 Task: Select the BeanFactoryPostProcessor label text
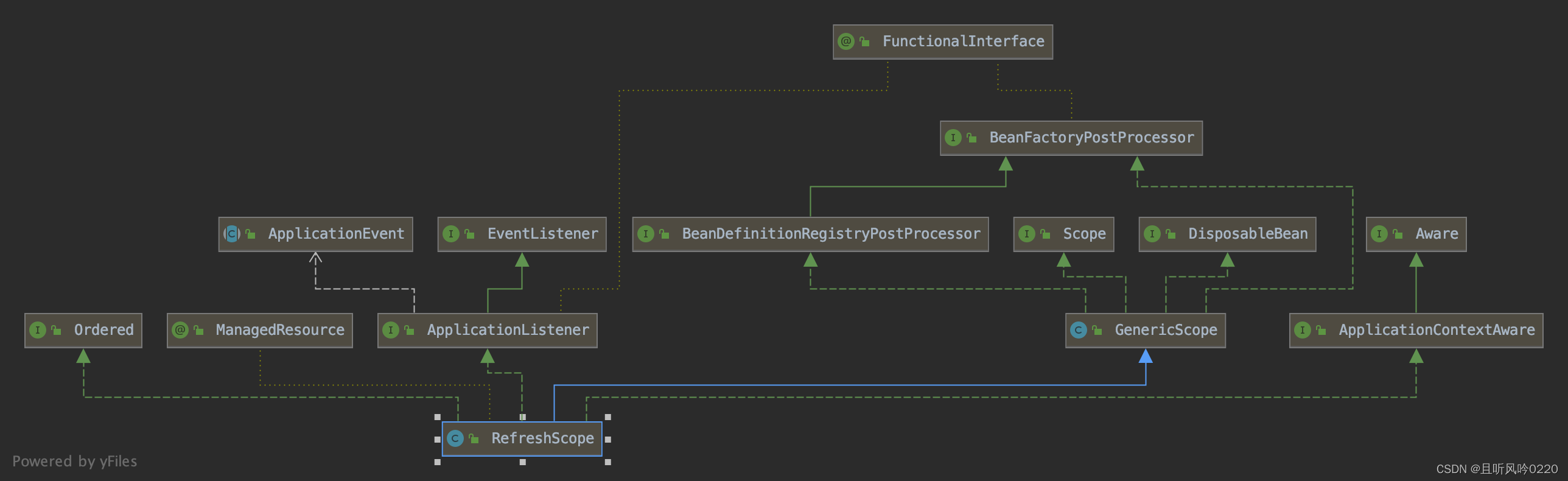click(1092, 138)
